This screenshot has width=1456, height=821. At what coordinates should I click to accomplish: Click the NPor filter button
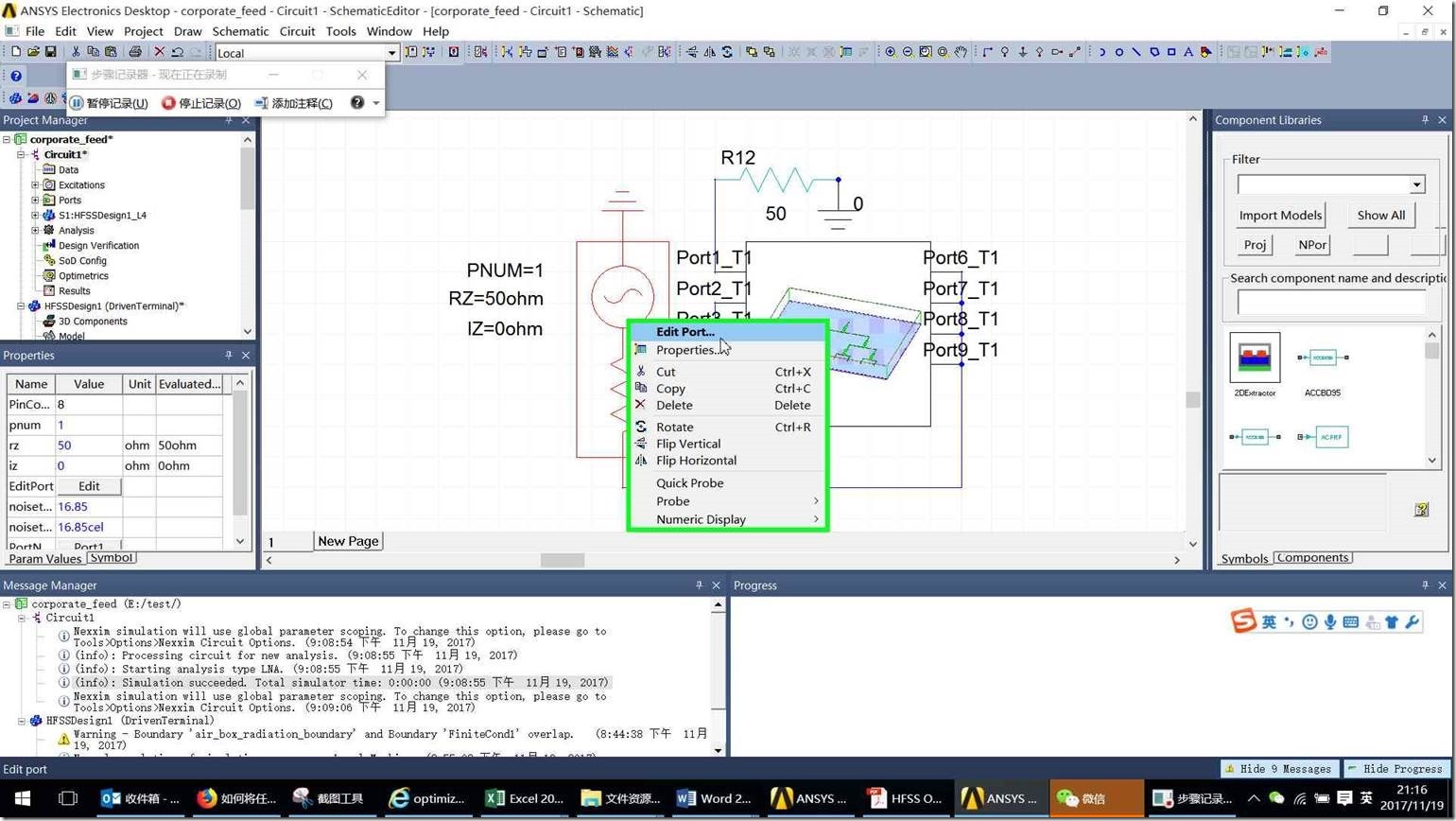point(1312,245)
